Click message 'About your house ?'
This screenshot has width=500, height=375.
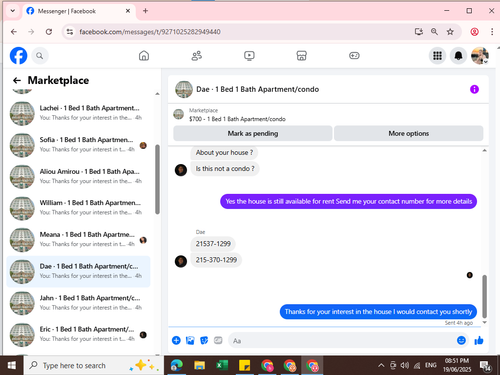pyautogui.click(x=224, y=153)
